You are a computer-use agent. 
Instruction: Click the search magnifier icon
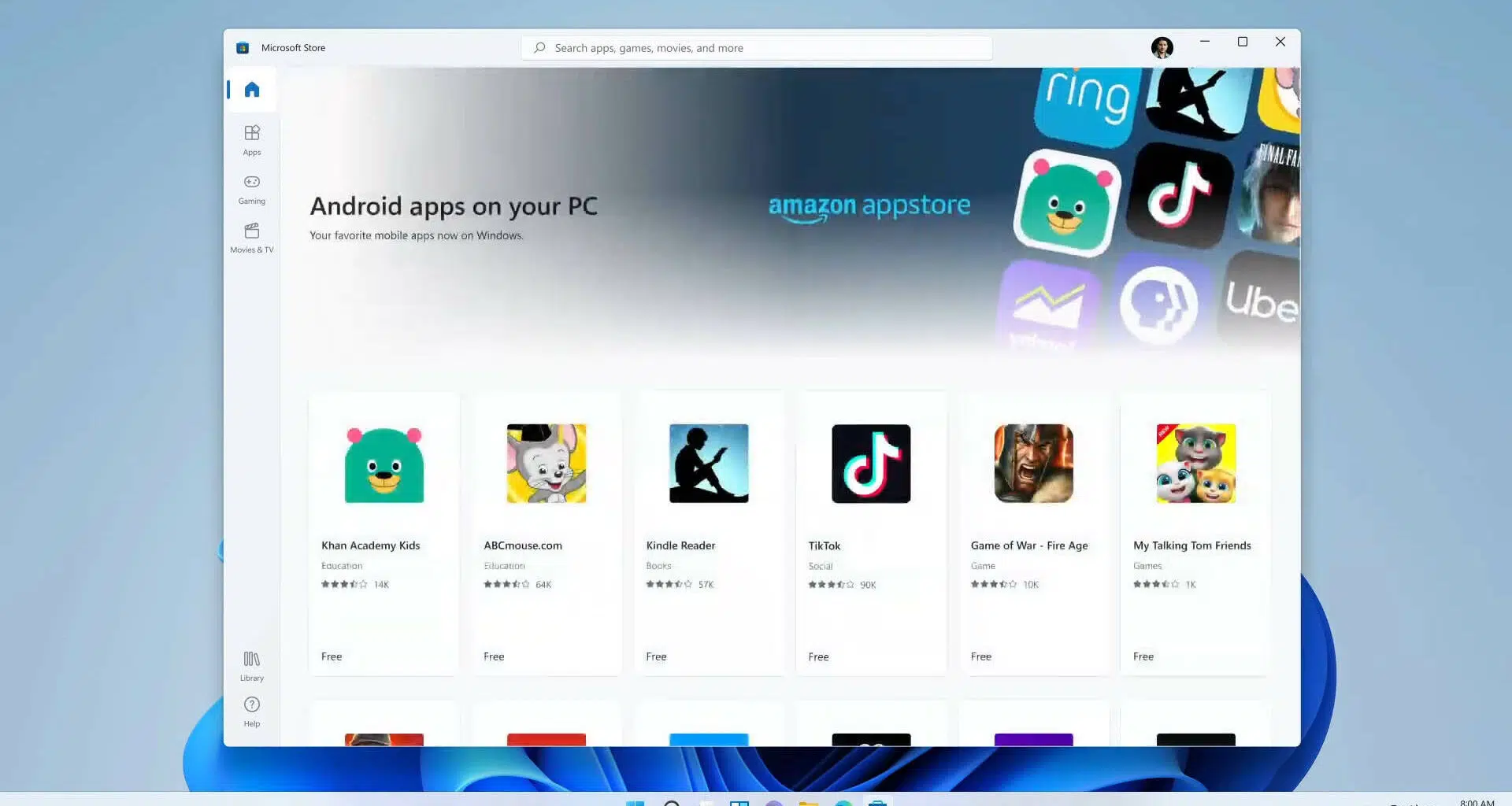pyautogui.click(x=539, y=48)
